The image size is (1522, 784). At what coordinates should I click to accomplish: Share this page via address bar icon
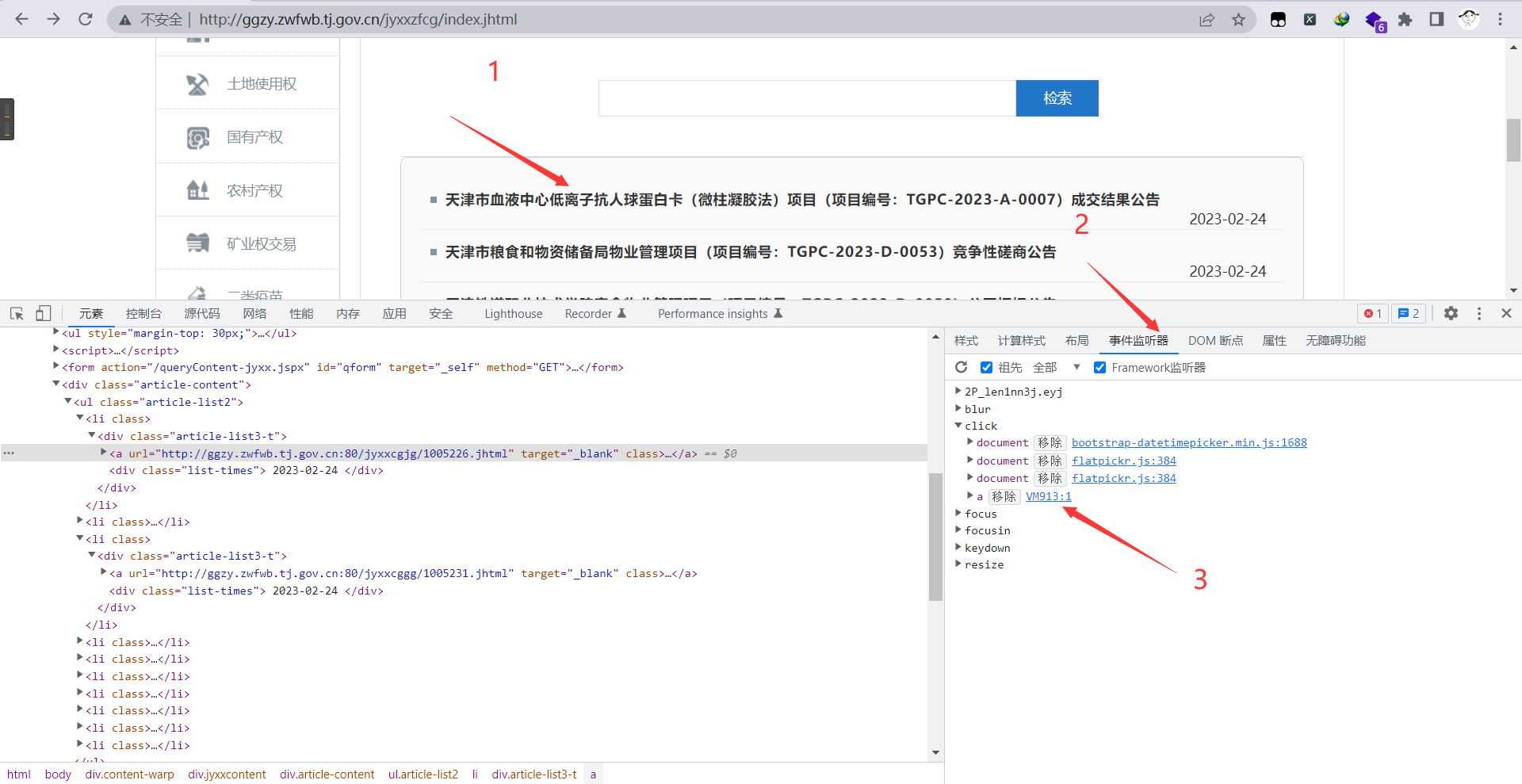[1207, 20]
